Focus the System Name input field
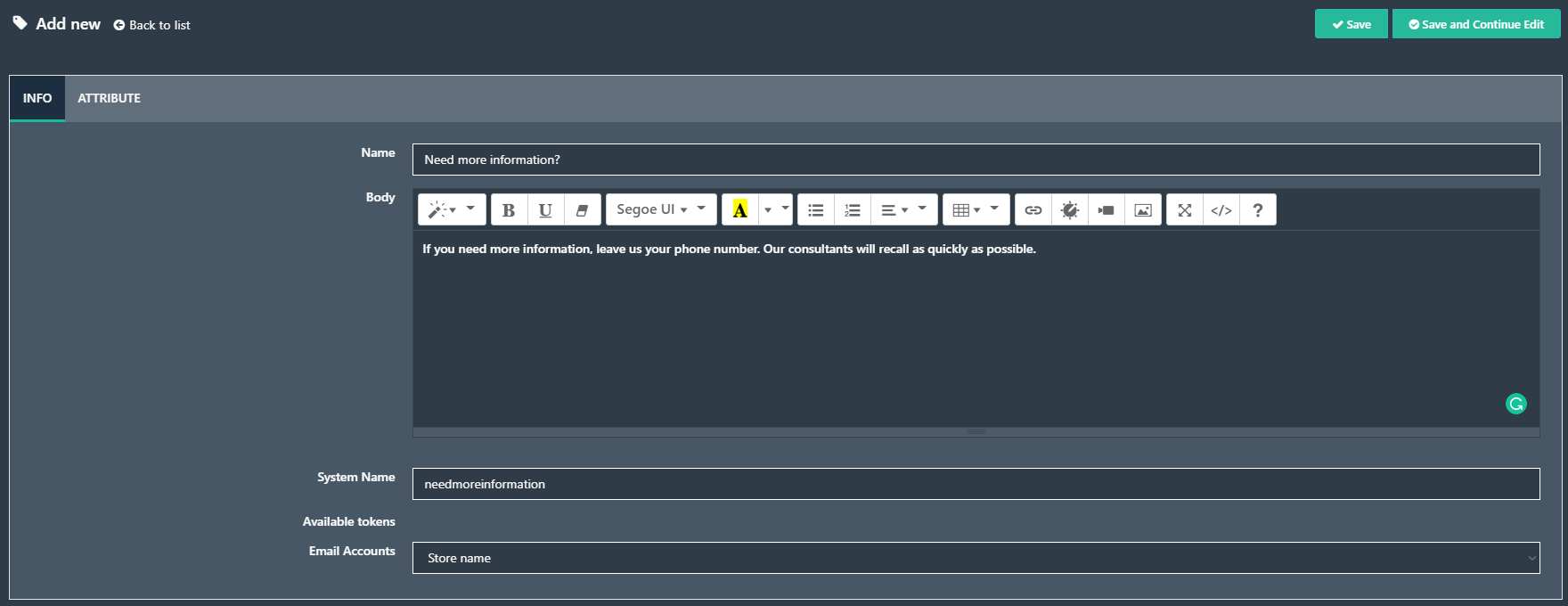The image size is (1568, 606). click(x=976, y=484)
